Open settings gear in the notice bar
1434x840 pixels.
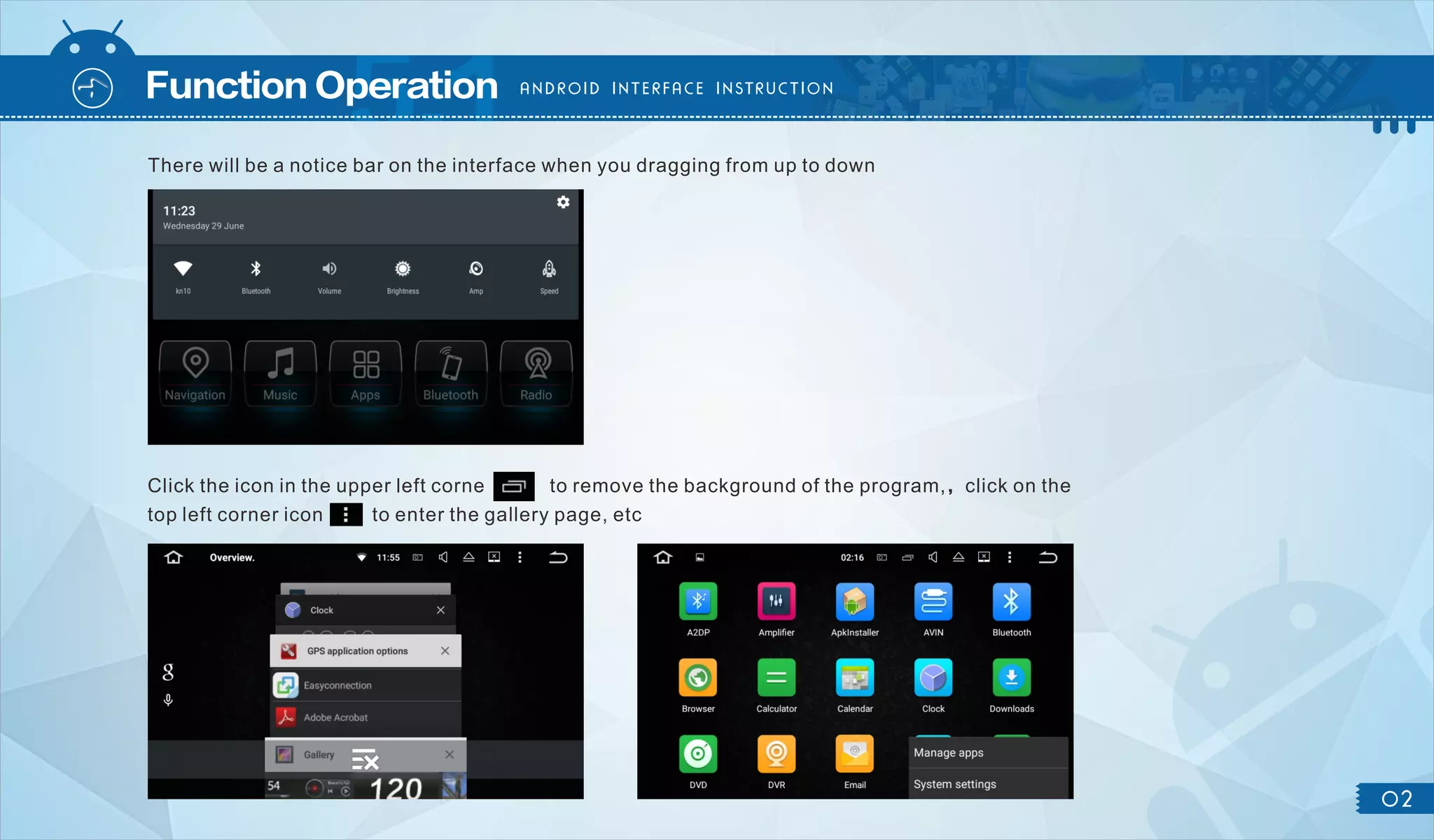(x=563, y=202)
